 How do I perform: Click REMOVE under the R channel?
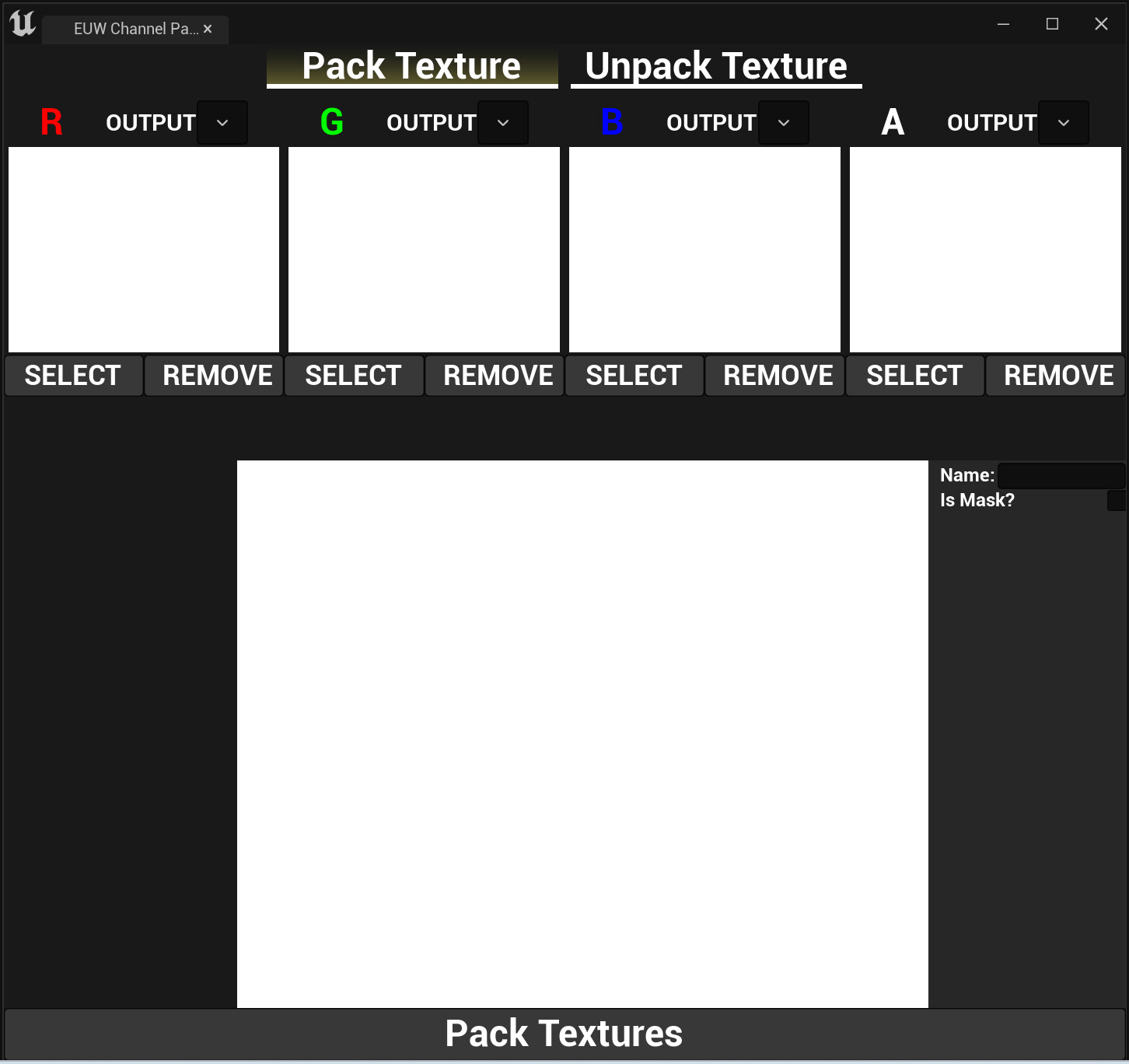pyautogui.click(x=213, y=375)
